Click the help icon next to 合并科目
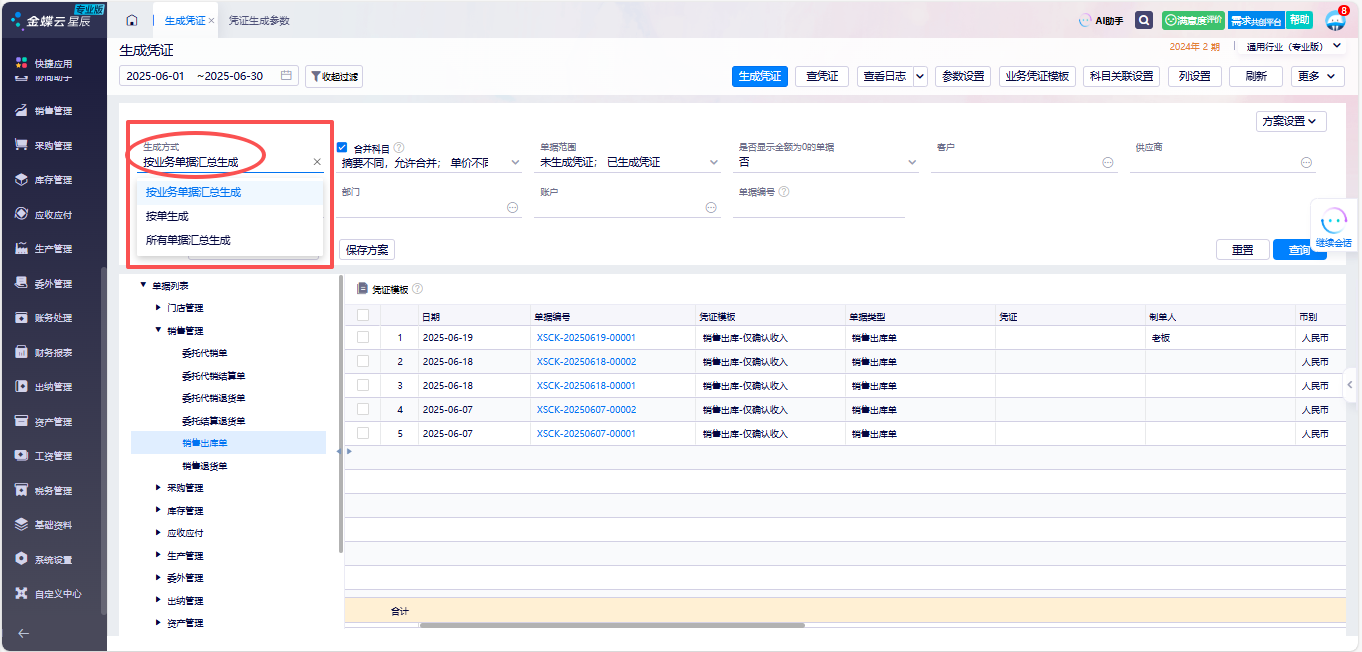The image size is (1362, 652). point(399,147)
